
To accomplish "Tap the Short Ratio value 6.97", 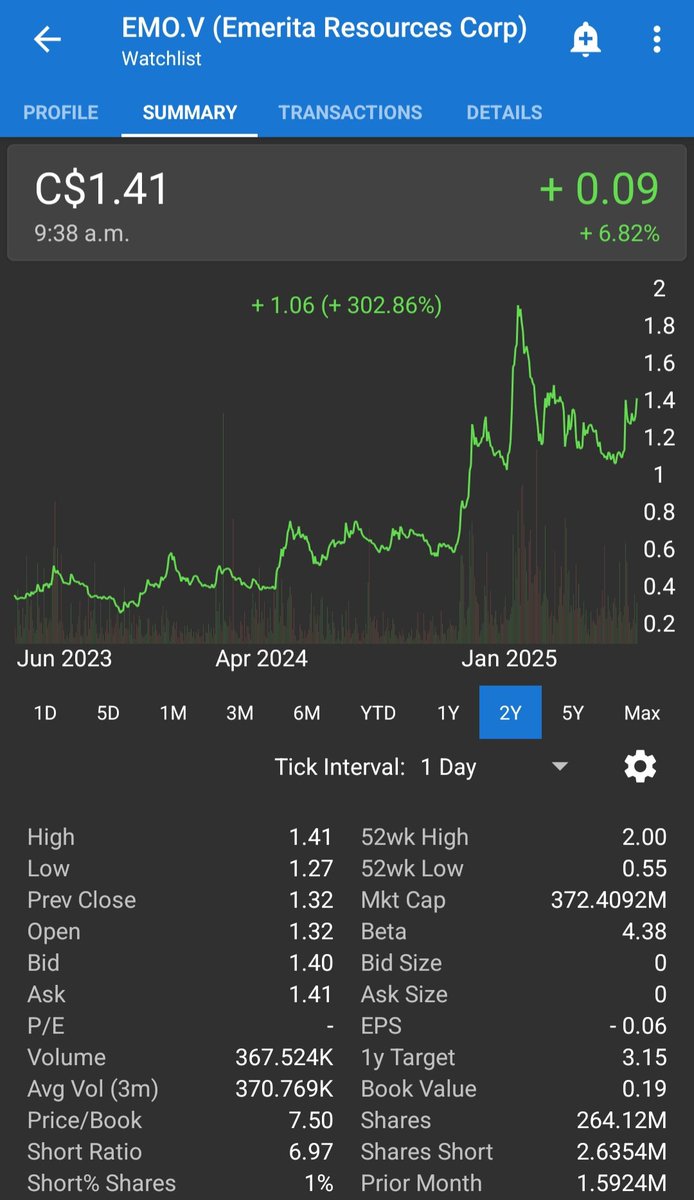I will click(311, 1152).
